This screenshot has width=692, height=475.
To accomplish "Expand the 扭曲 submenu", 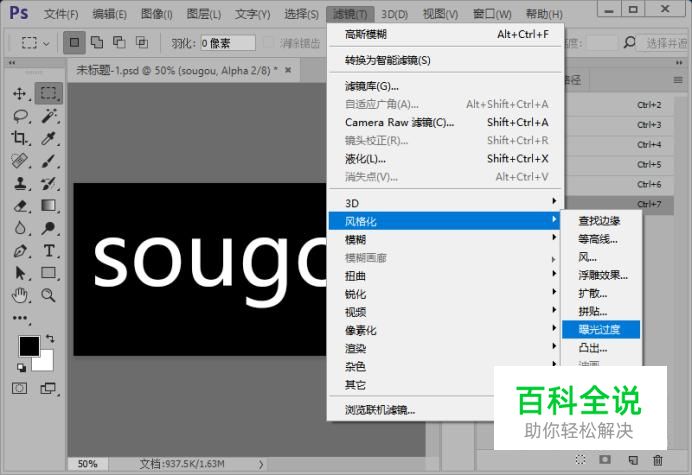I will [x=445, y=276].
